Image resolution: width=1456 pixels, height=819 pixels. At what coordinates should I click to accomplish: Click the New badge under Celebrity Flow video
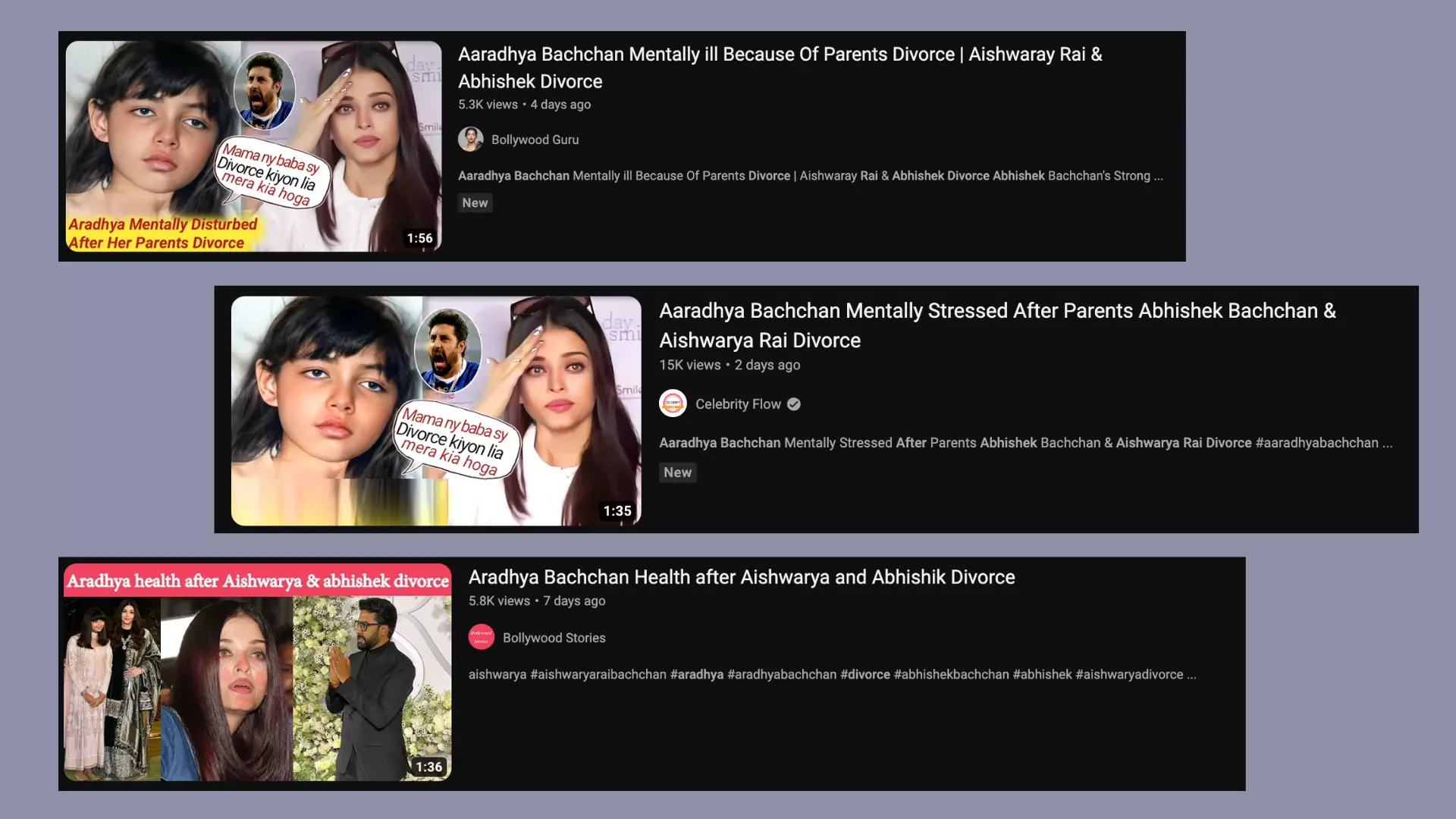pyautogui.click(x=677, y=472)
